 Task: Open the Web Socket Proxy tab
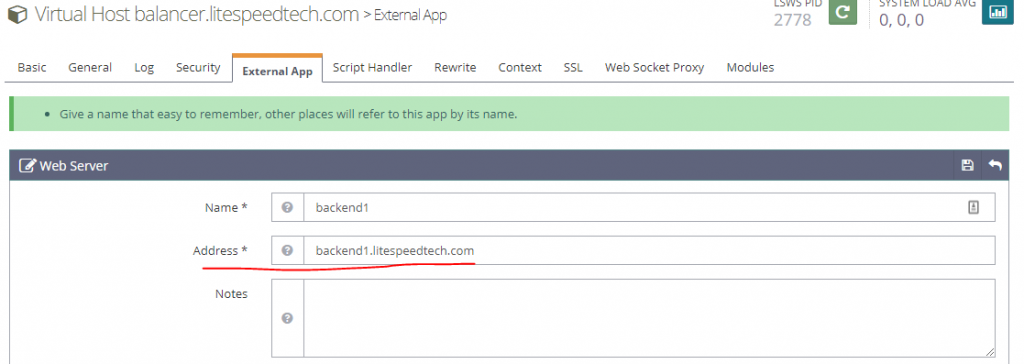pos(654,67)
